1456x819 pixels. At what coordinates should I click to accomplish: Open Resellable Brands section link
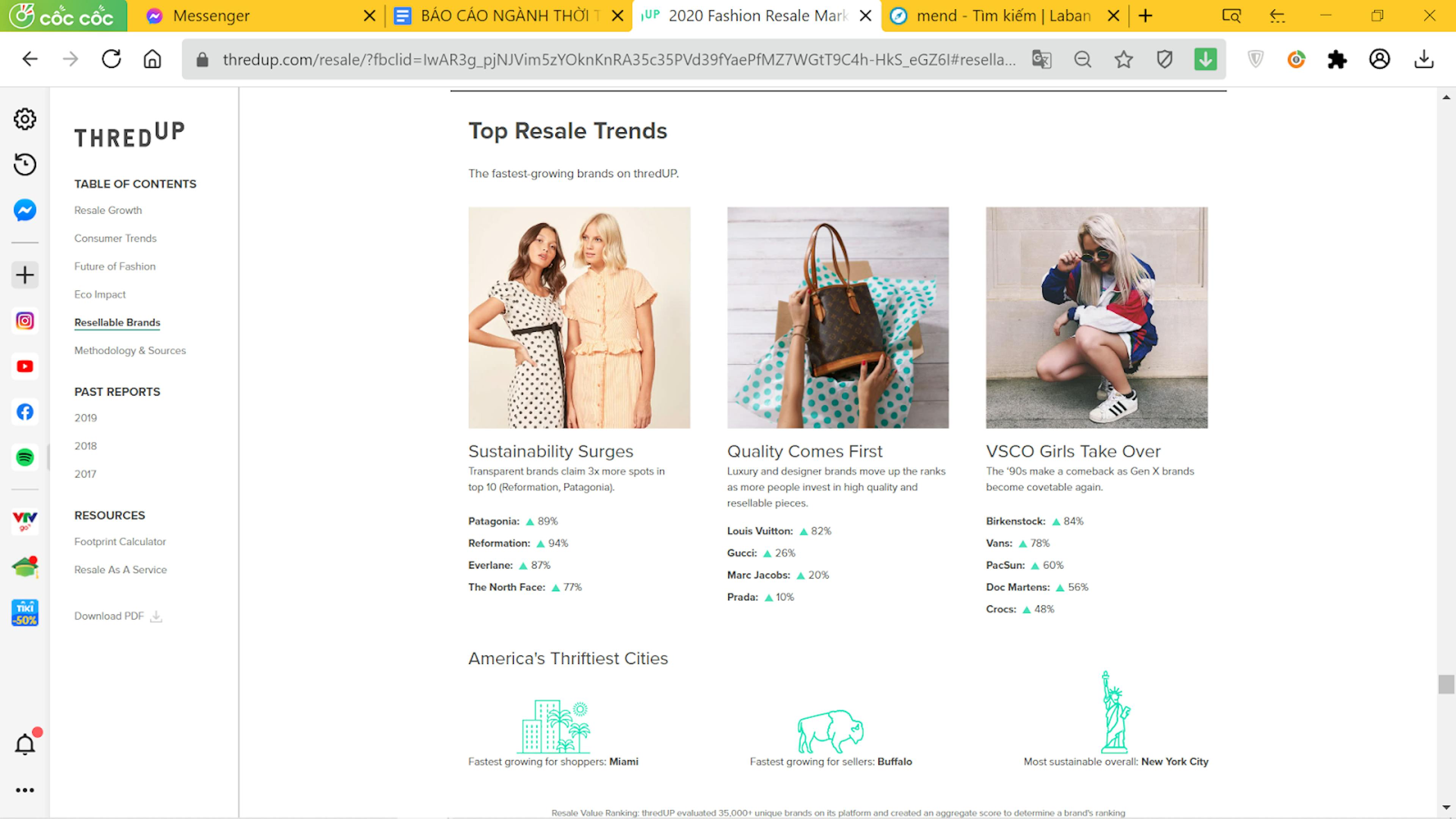tap(118, 322)
